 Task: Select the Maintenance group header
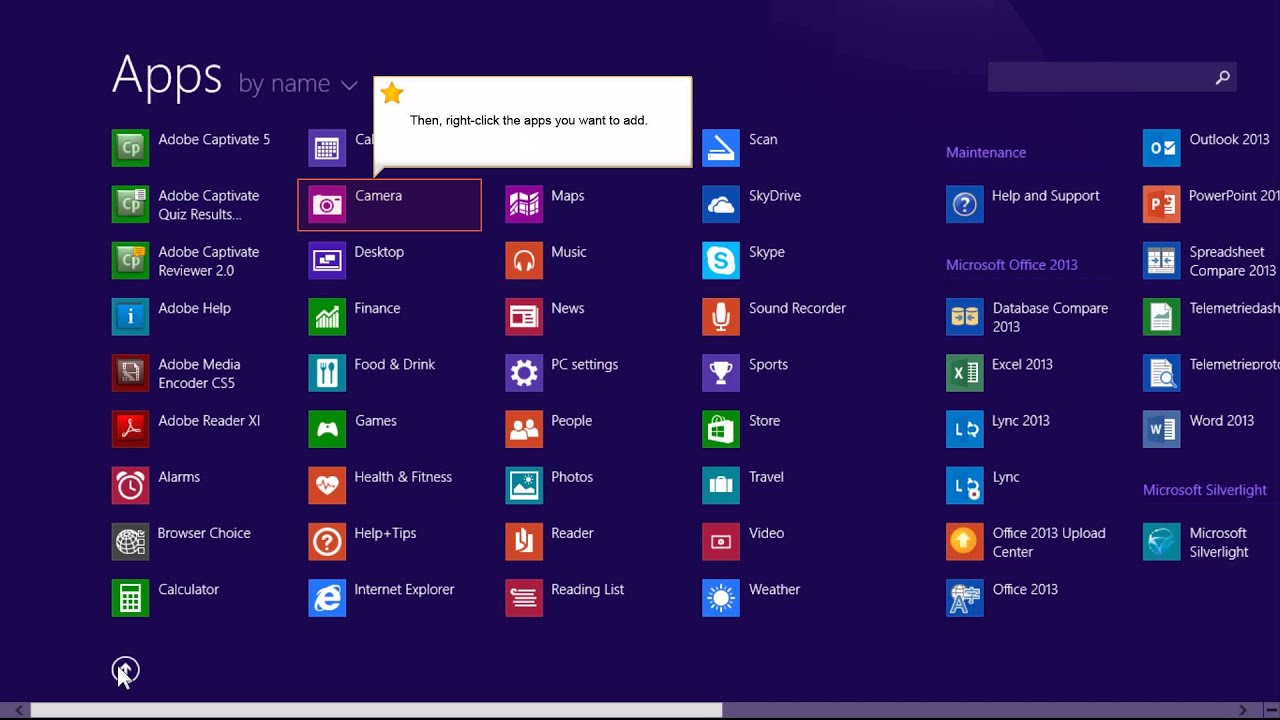[986, 152]
